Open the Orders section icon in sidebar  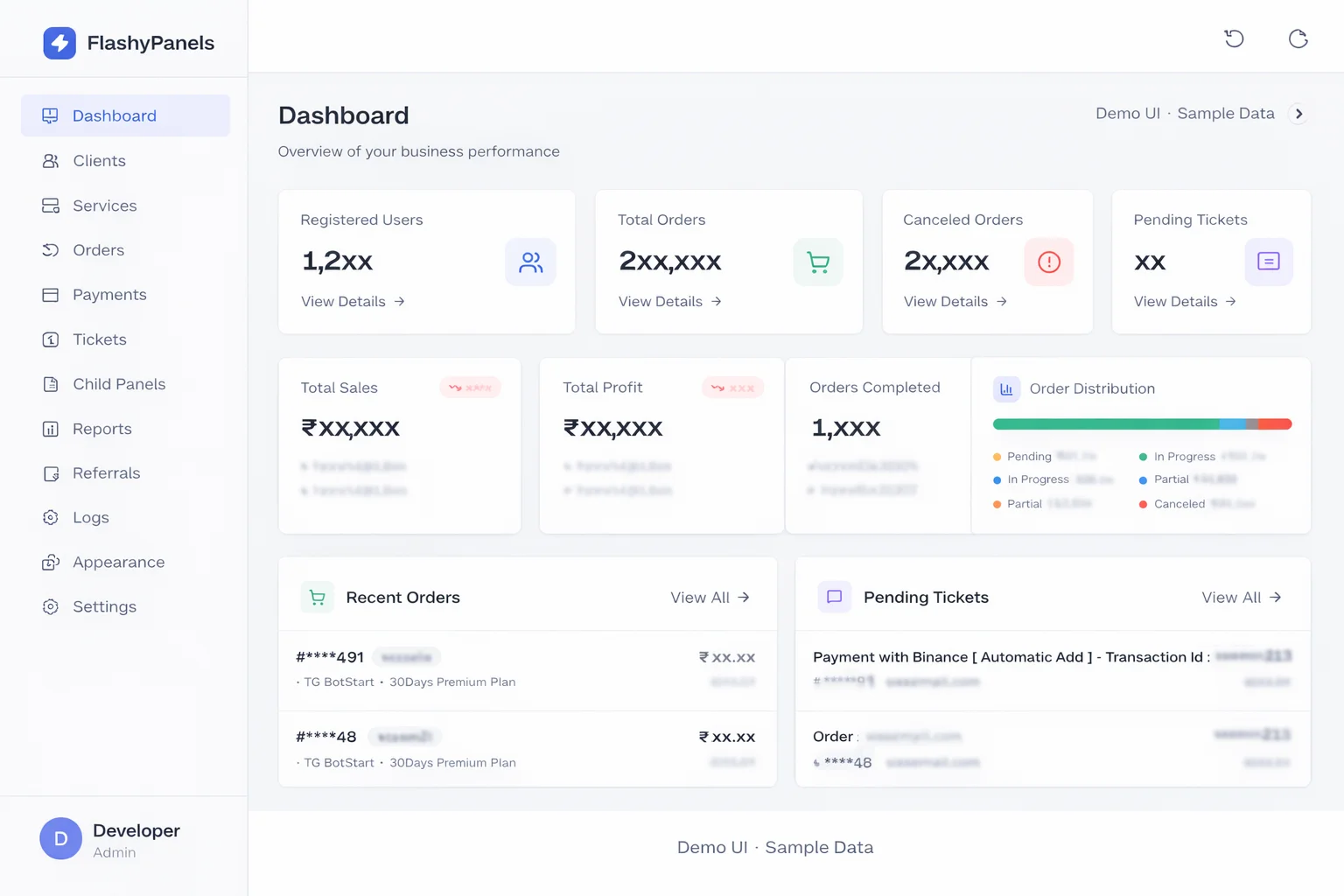point(52,250)
